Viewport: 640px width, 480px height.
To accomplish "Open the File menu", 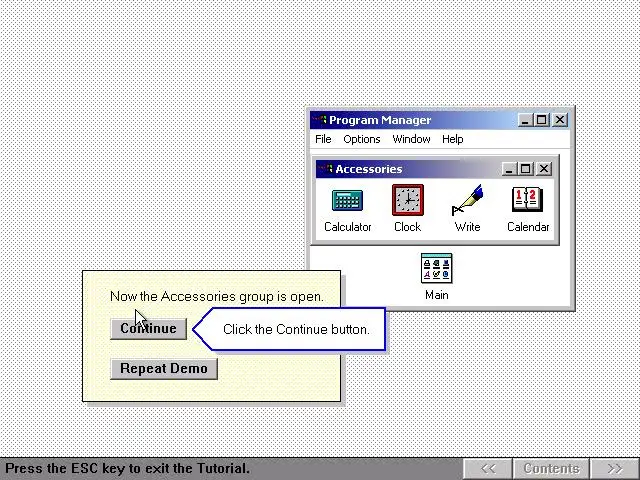I will (323, 139).
